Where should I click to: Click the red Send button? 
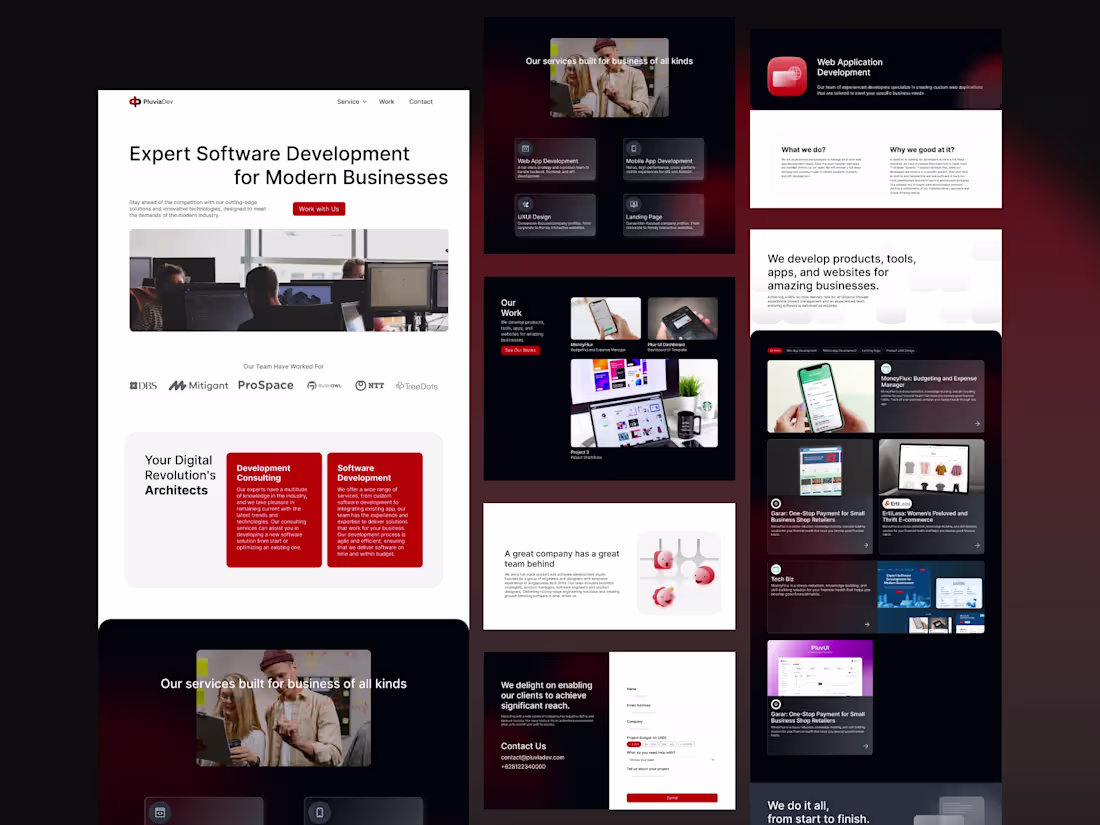672,798
